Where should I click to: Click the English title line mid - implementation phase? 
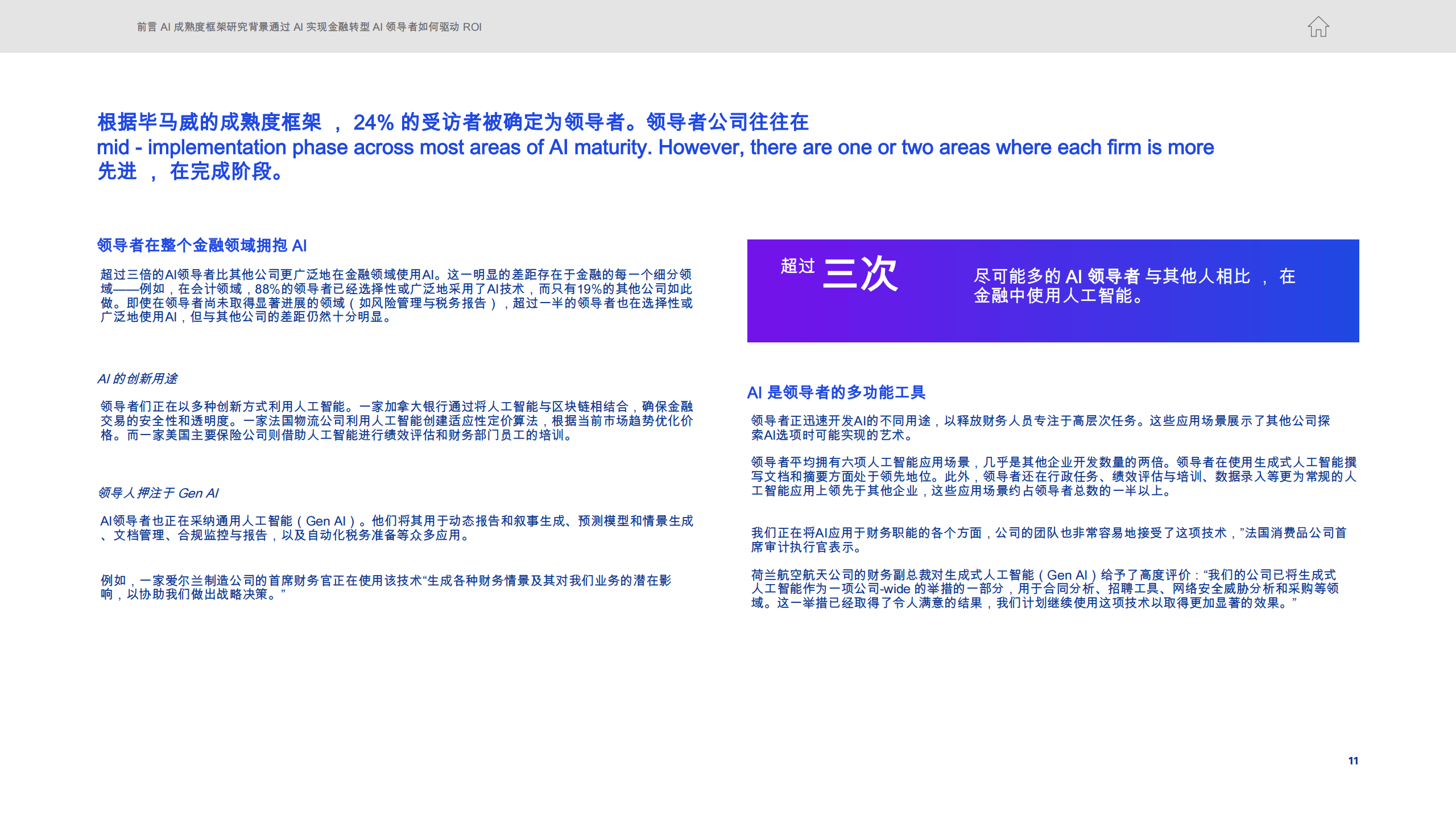654,147
